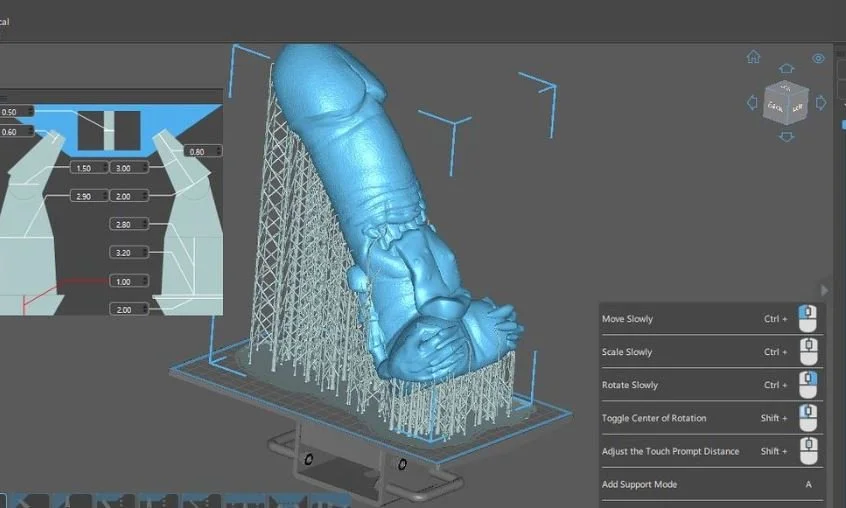The image size is (846, 508).
Task: Click the Add Support Mode label
Action: point(639,484)
